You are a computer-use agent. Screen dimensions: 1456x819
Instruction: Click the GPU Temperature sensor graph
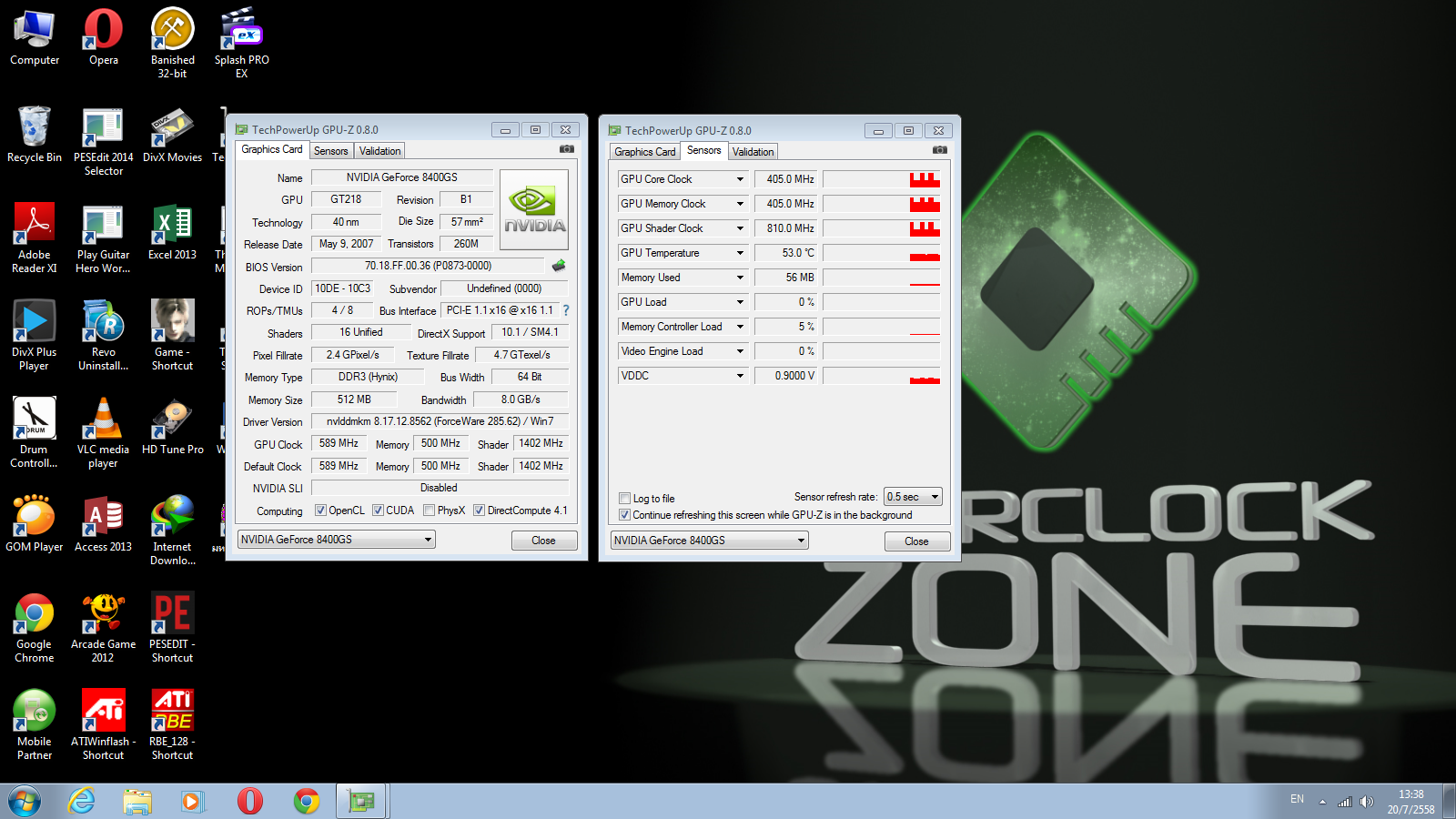(882, 253)
